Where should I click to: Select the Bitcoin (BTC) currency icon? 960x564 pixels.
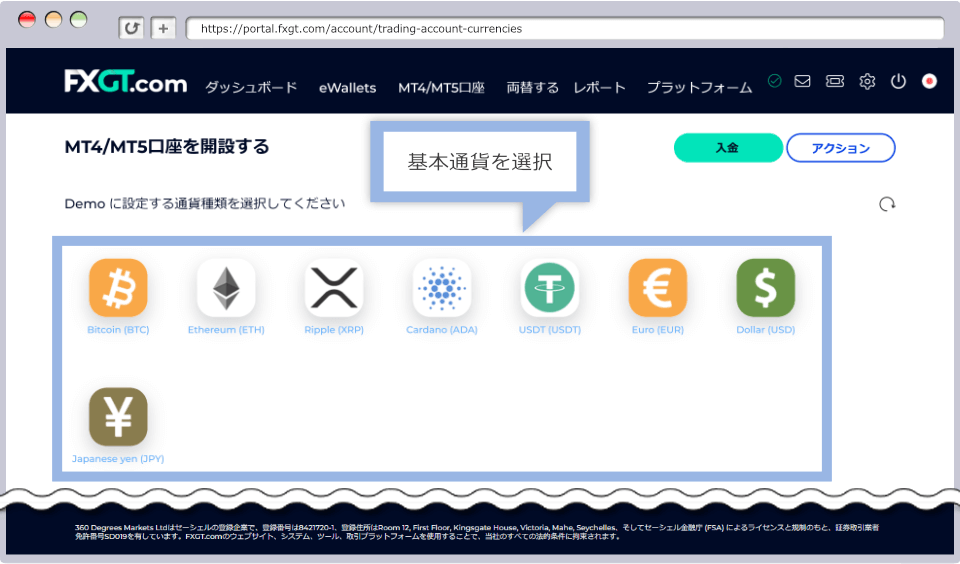click(x=118, y=288)
